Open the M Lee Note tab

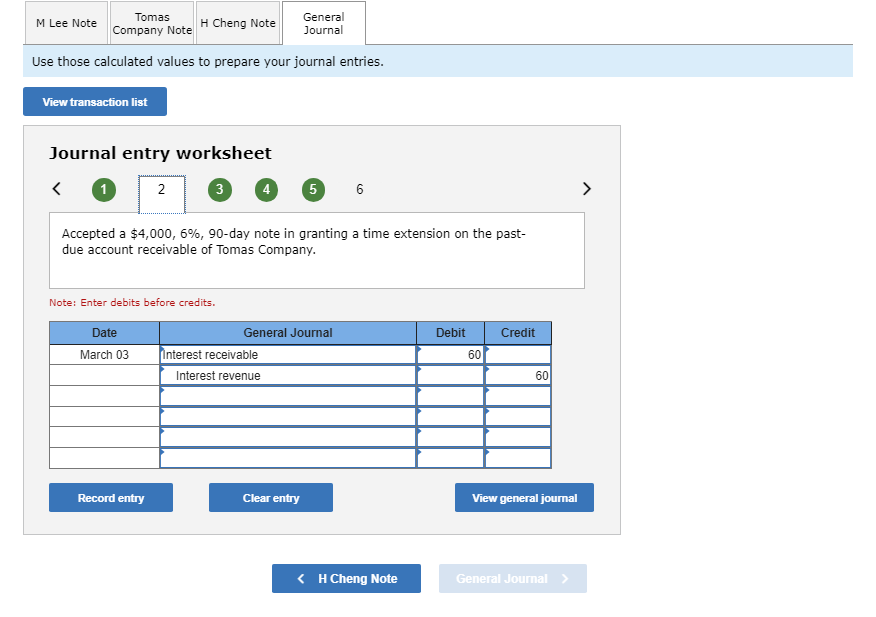point(66,23)
